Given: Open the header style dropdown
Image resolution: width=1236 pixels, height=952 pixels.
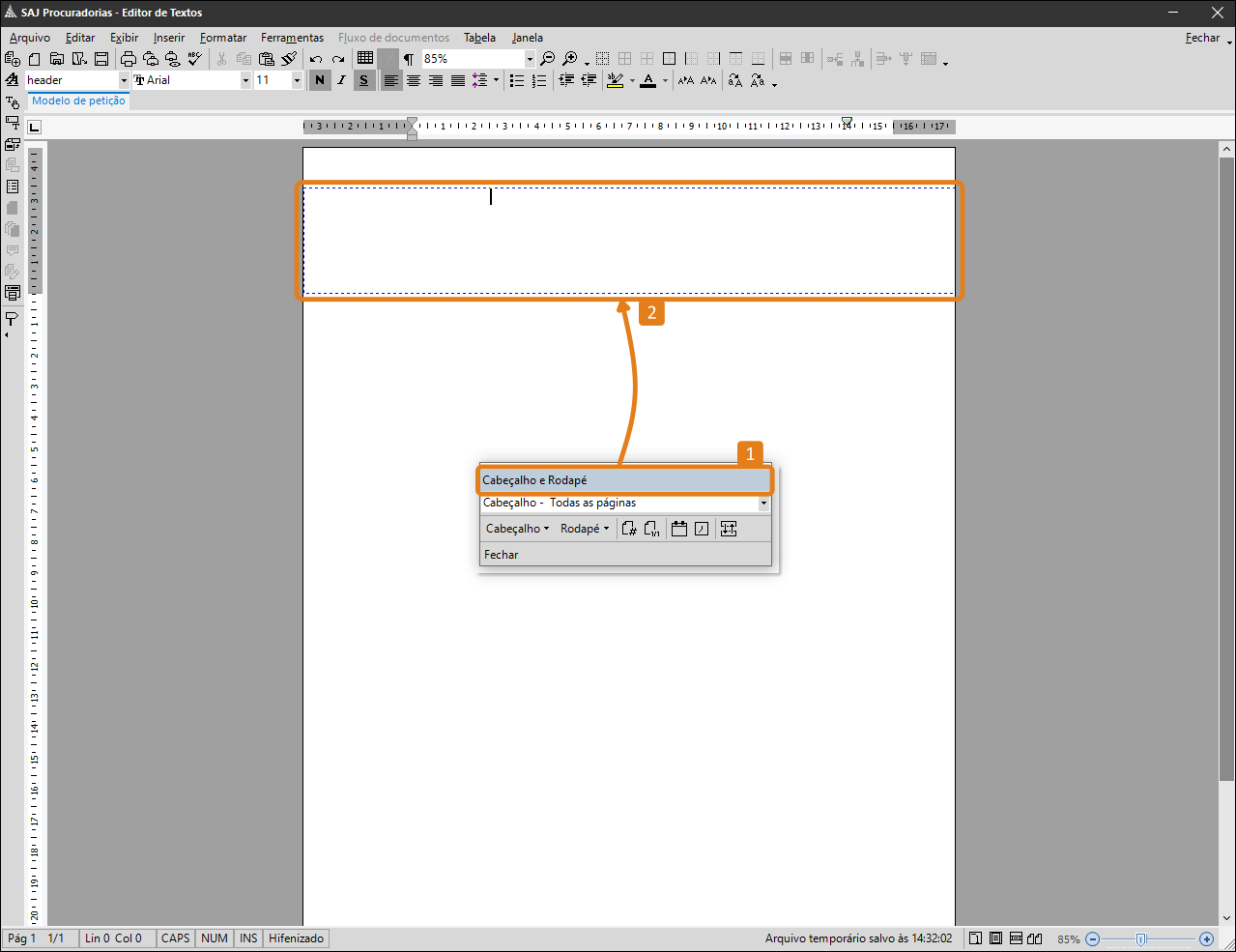Looking at the screenshot, I should click(x=124, y=80).
